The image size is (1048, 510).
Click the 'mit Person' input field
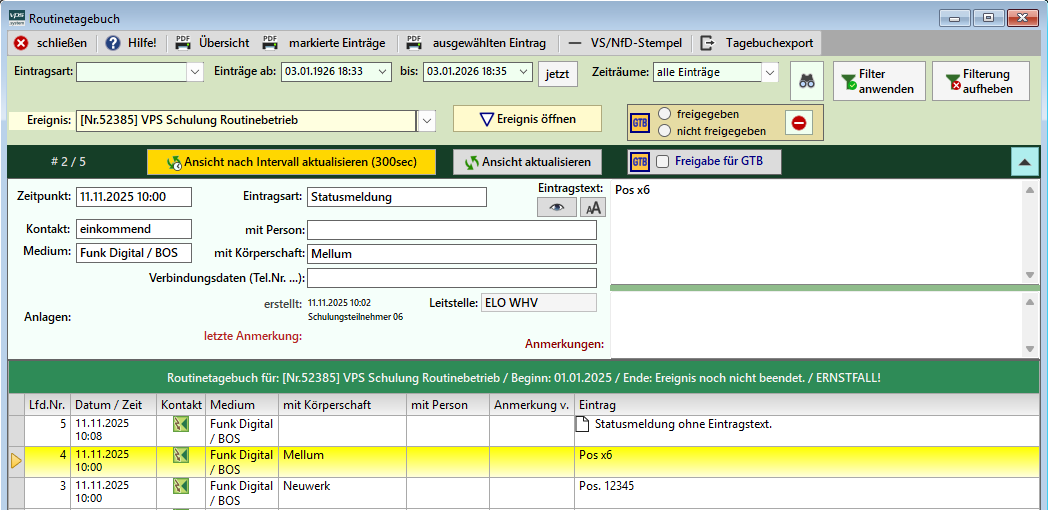click(x=451, y=229)
